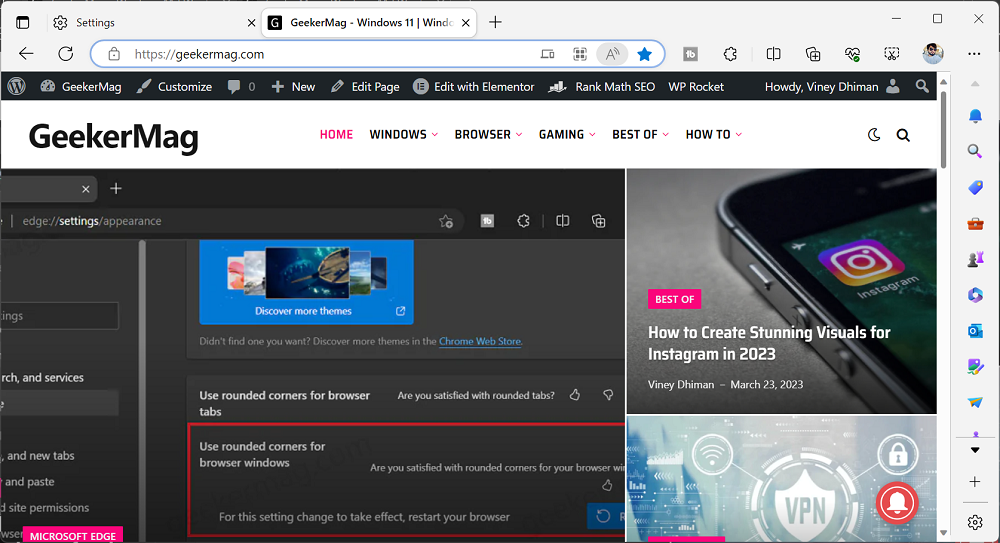Expand the WINDOWS nav menu
Image resolution: width=1000 pixels, height=543 pixels.
click(x=403, y=135)
